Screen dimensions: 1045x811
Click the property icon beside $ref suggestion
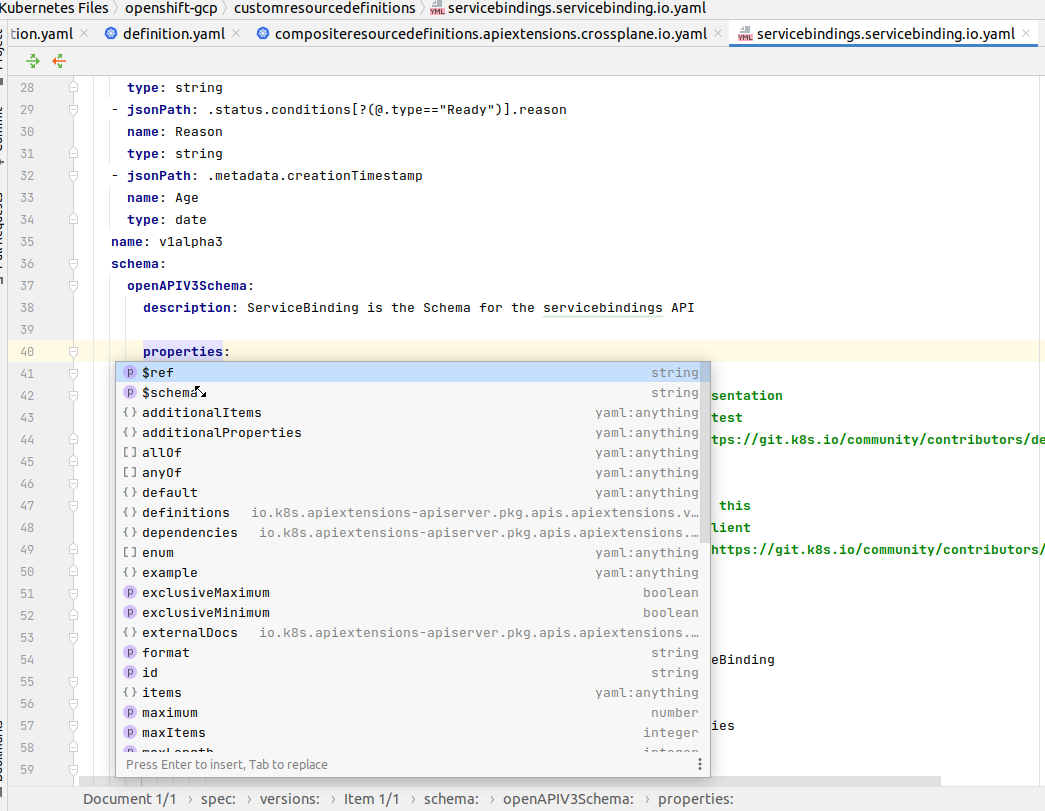pos(129,372)
